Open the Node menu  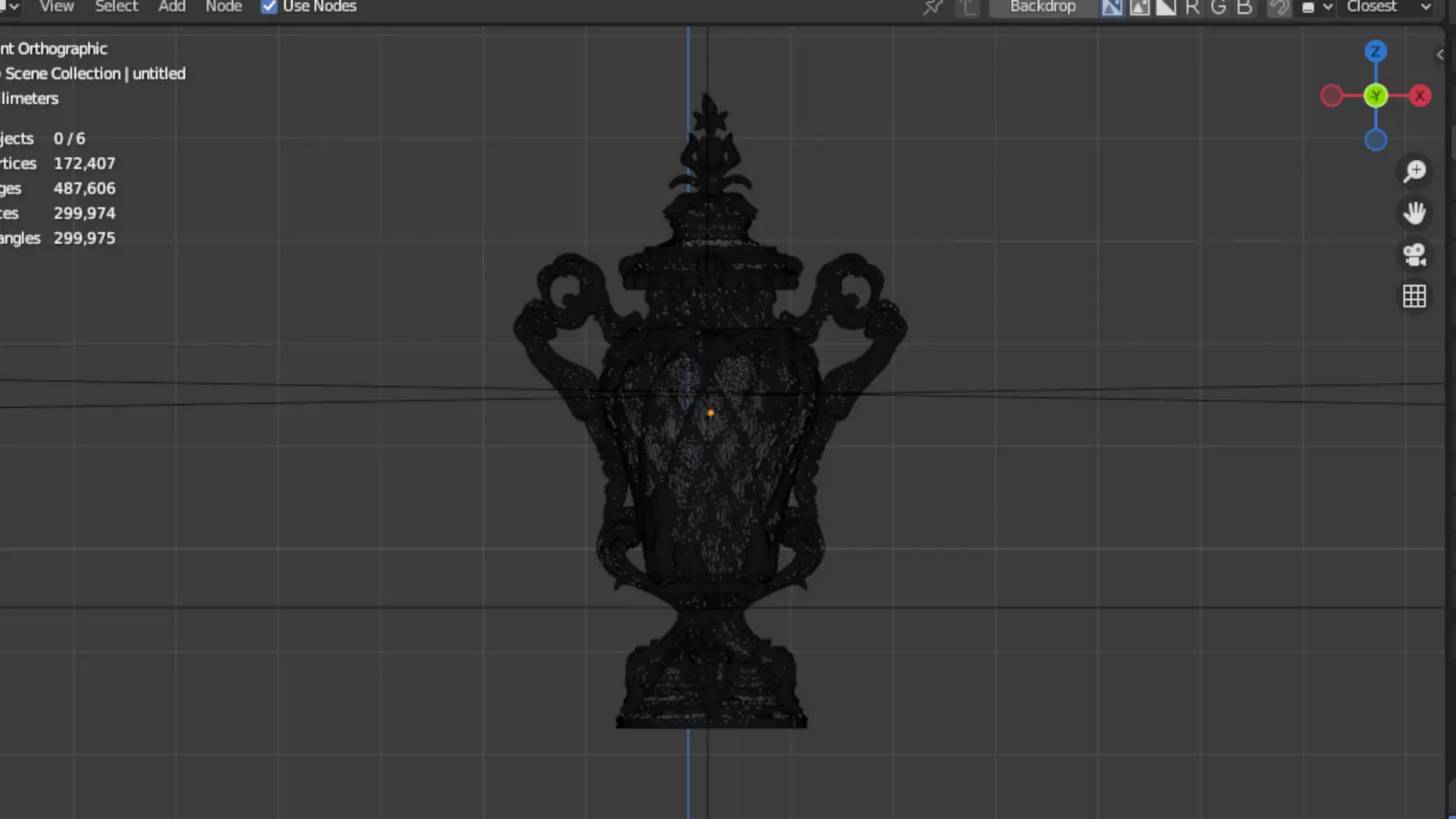click(224, 7)
